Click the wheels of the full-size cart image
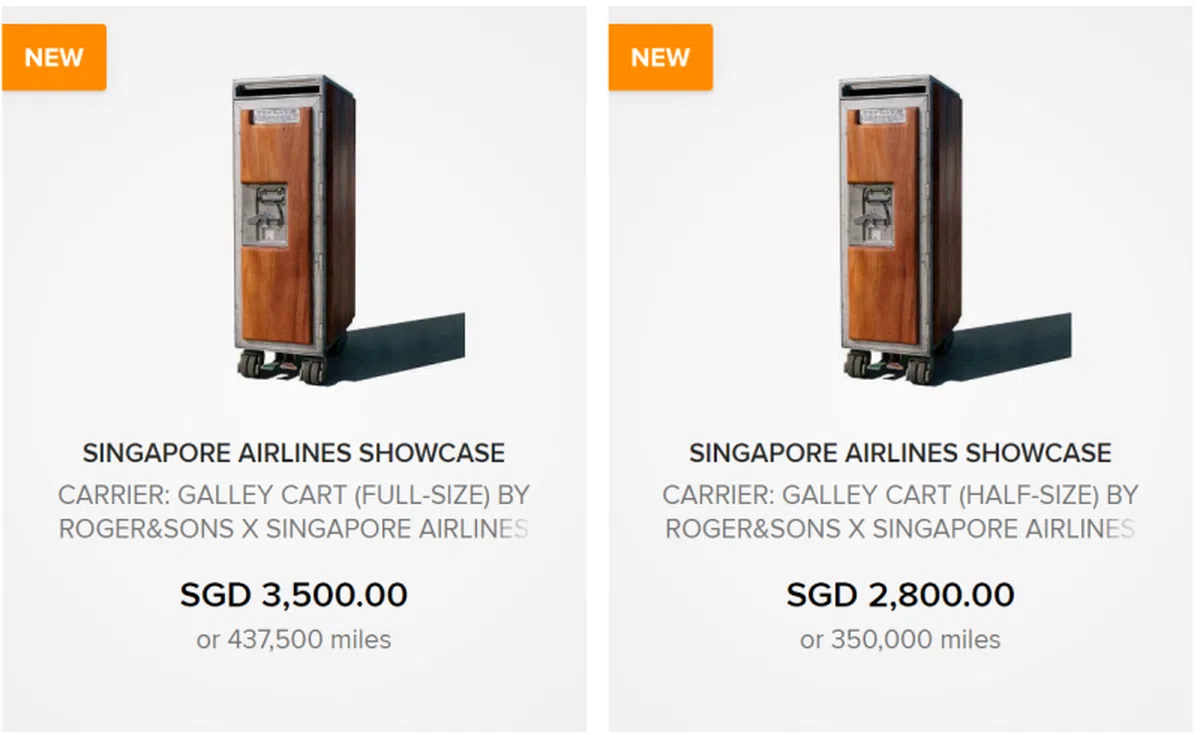The width and height of the screenshot is (1200, 735). [x=283, y=367]
